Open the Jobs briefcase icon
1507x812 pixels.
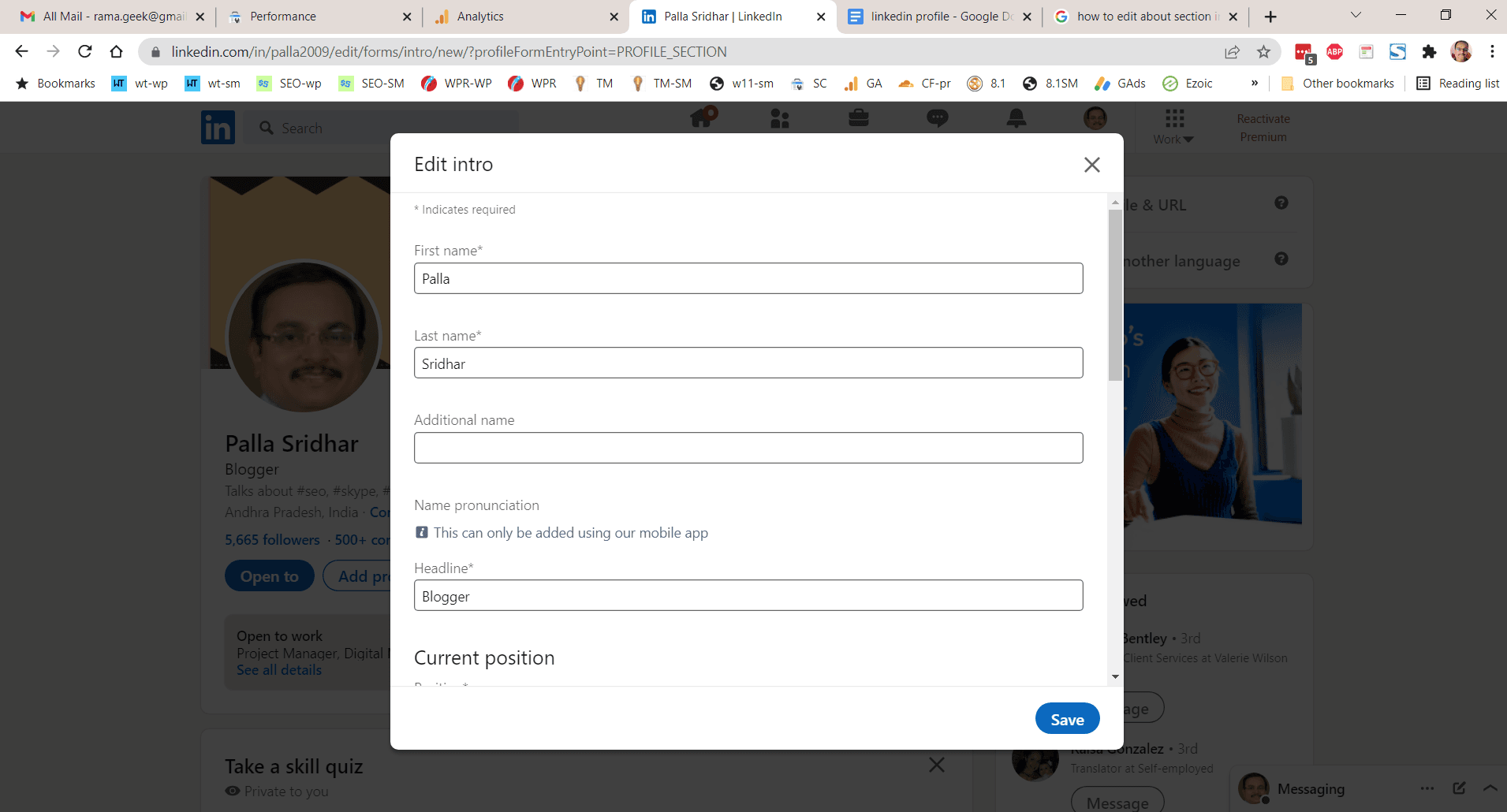[x=859, y=118]
